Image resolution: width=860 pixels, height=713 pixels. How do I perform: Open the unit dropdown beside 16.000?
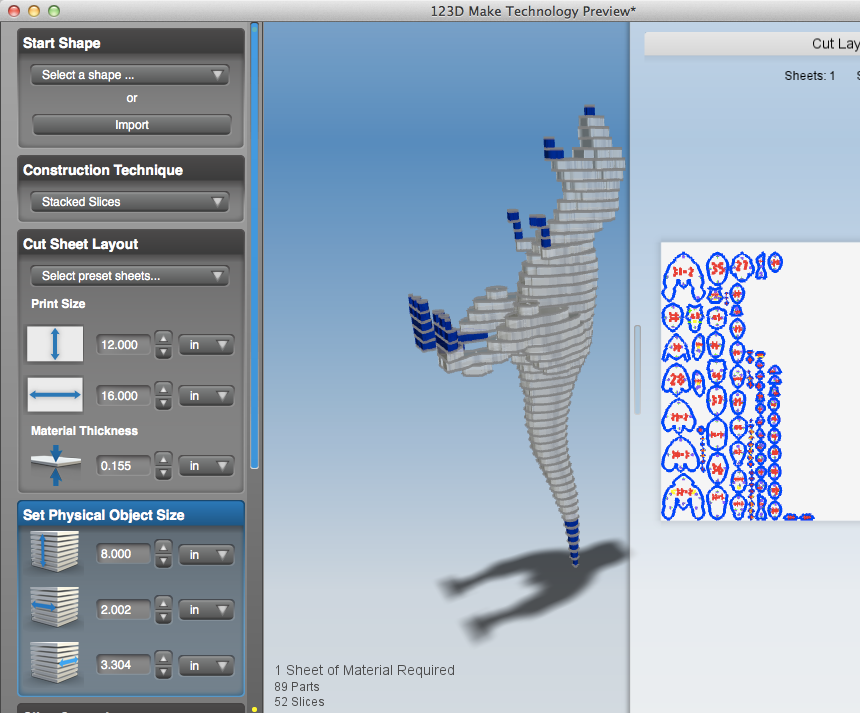[207, 395]
